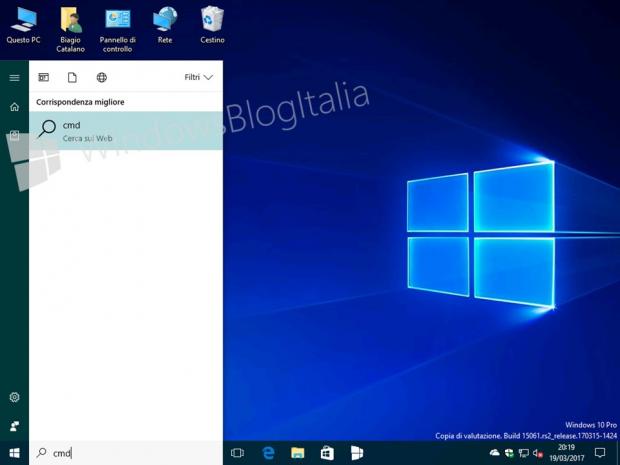
Task: Go to Cortana home in sidebar
Action: click(14, 106)
